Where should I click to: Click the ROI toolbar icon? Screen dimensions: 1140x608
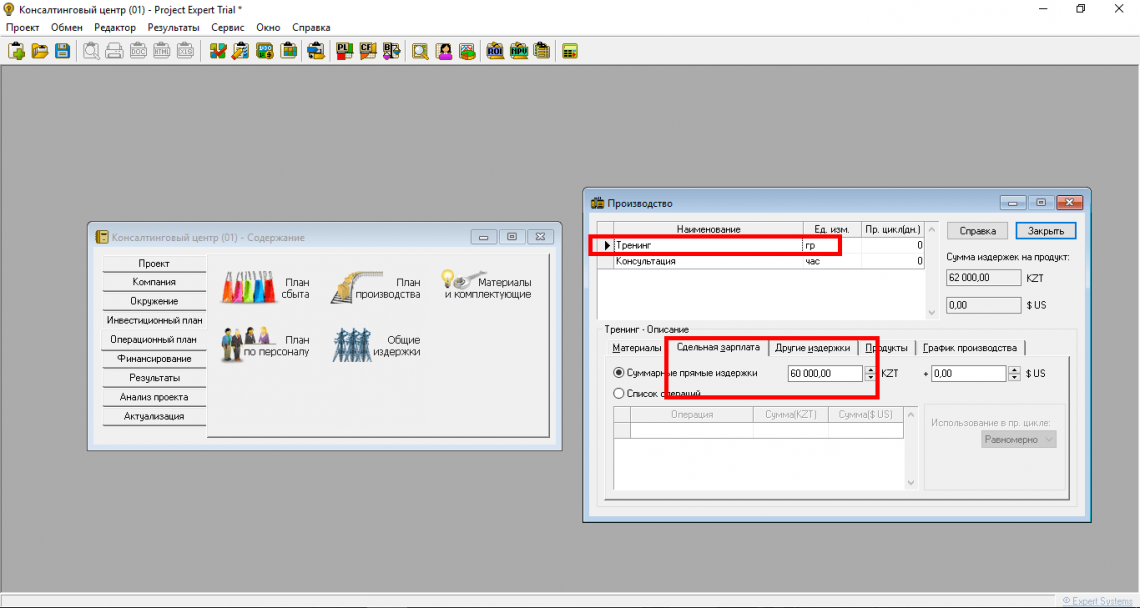tap(495, 51)
